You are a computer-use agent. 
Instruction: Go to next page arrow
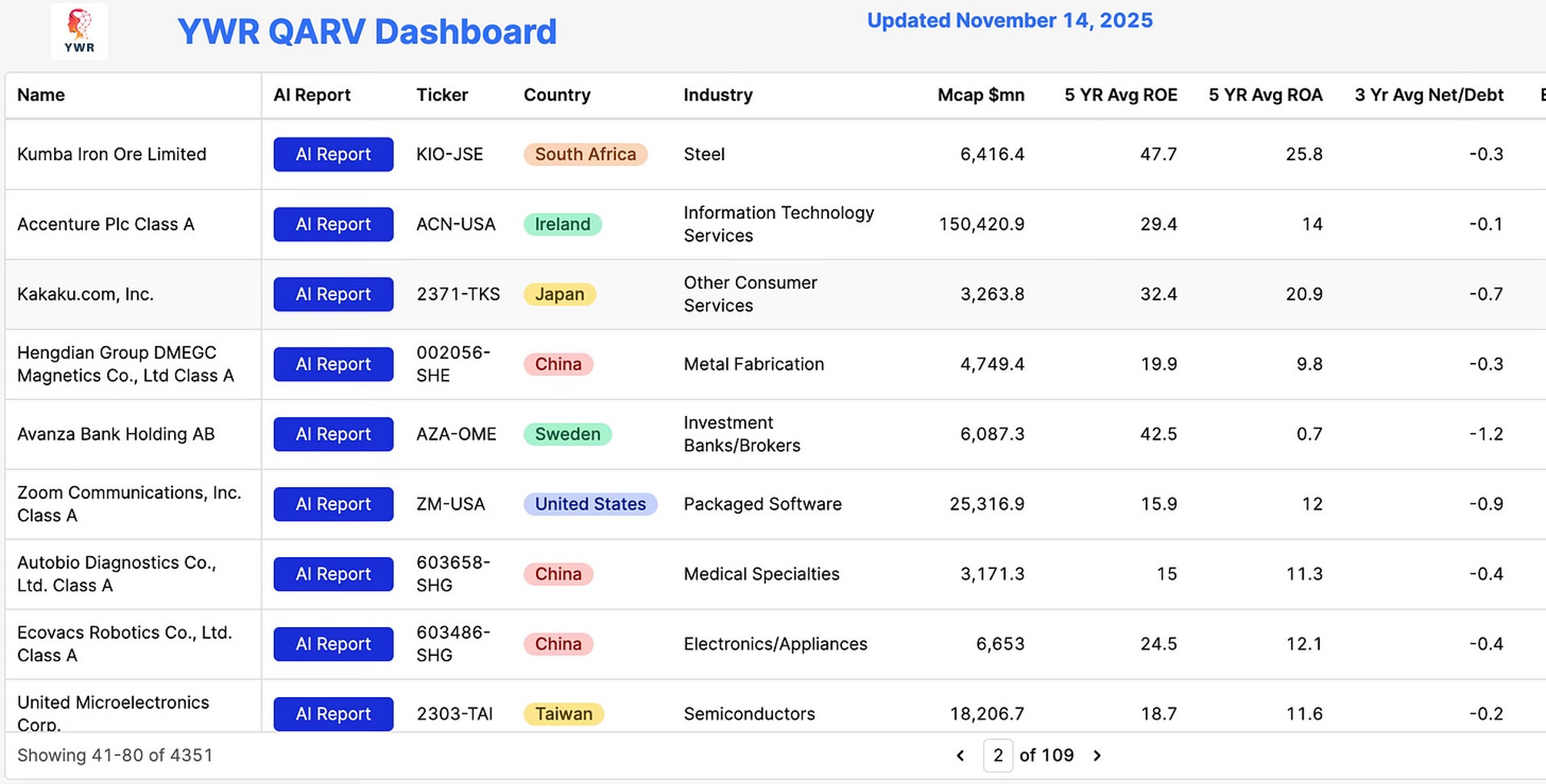1097,755
